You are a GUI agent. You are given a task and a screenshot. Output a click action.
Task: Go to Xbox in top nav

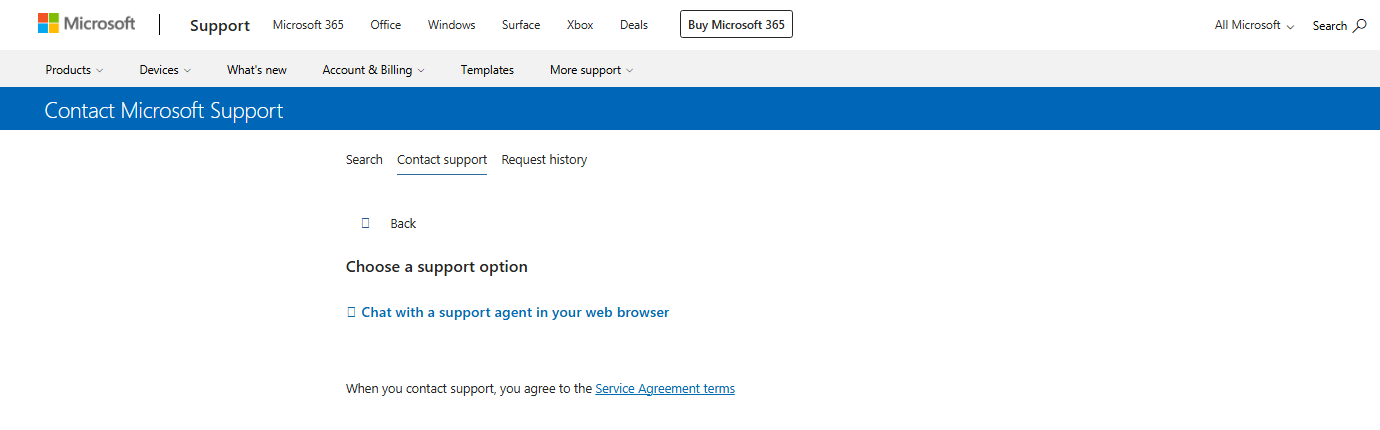(x=580, y=25)
